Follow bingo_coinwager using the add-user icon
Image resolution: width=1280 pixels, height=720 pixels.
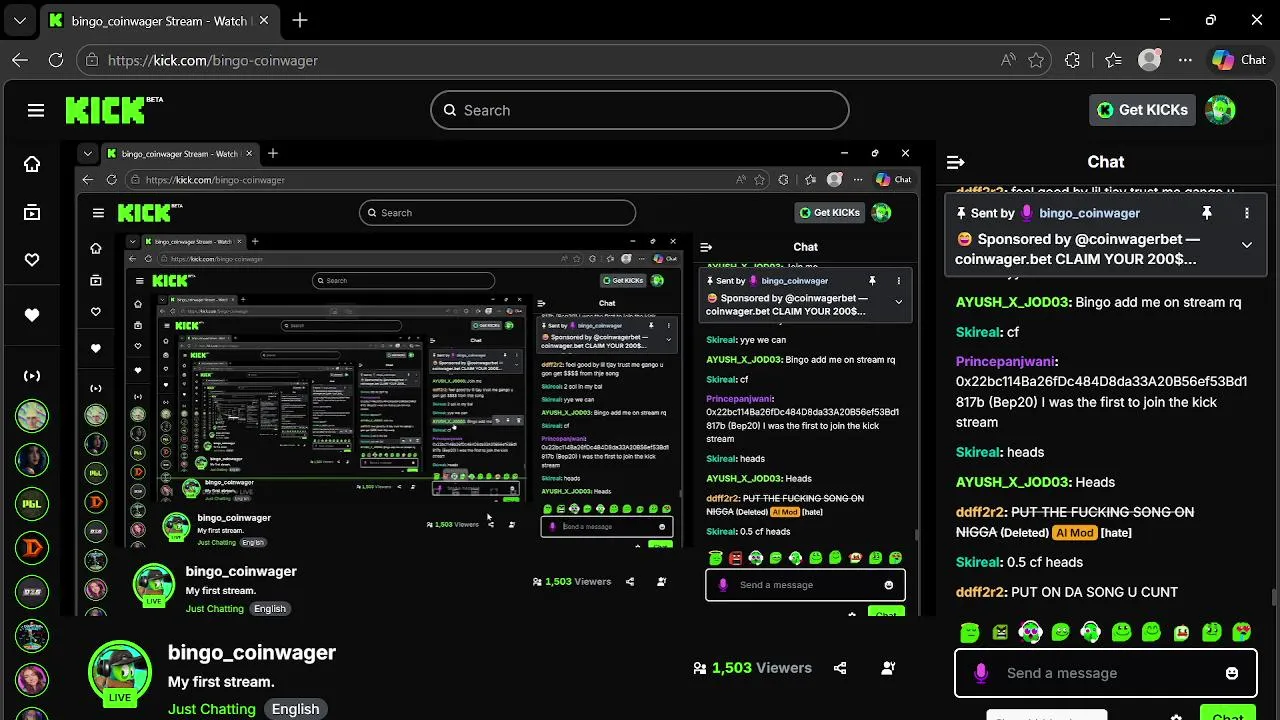click(888, 668)
